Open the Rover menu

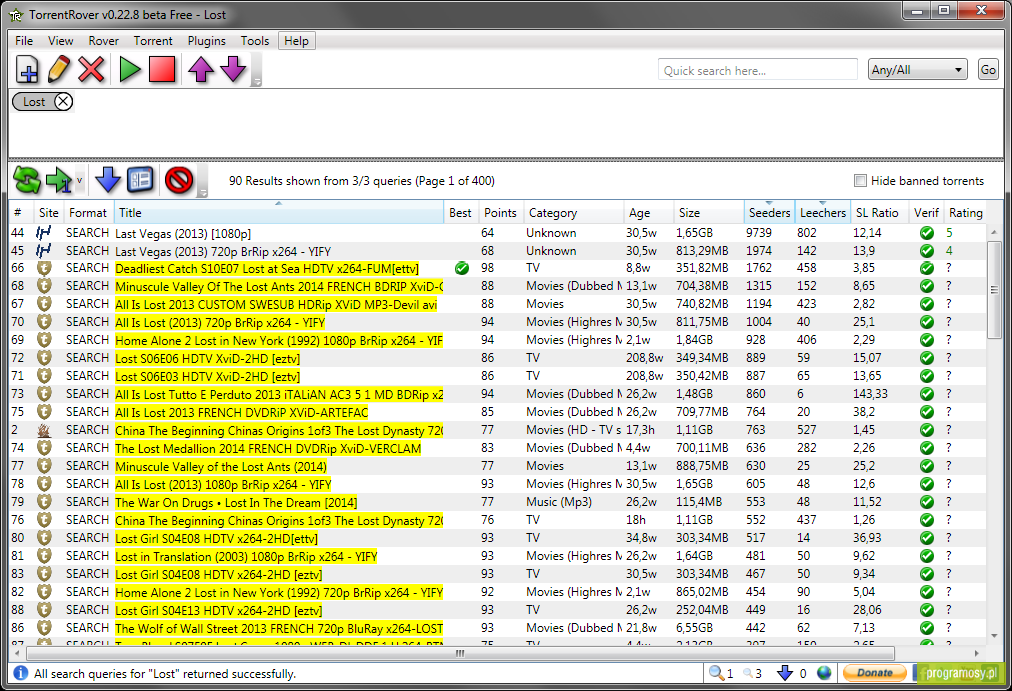[103, 41]
